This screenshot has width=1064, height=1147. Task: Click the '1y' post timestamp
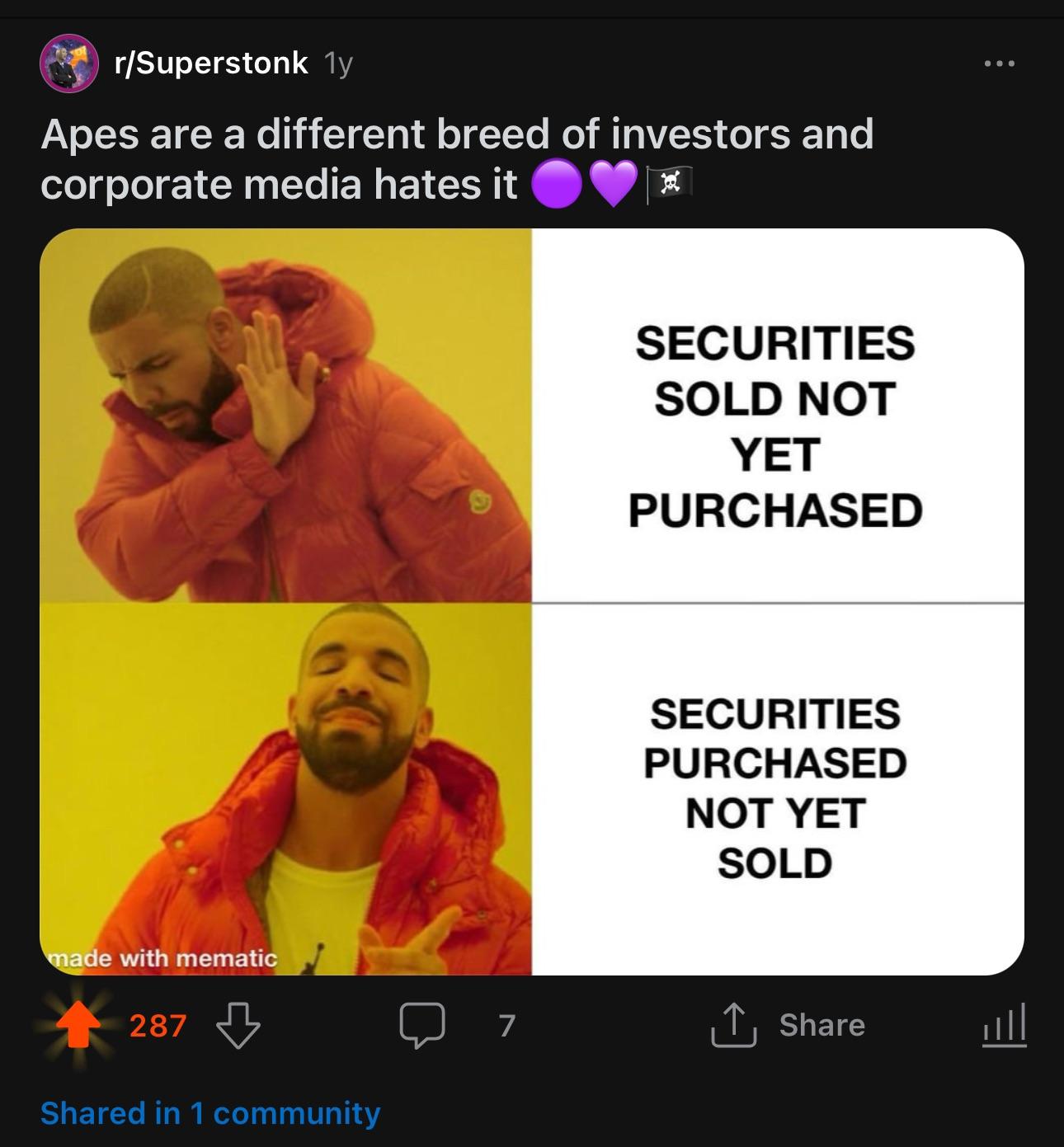click(x=338, y=63)
